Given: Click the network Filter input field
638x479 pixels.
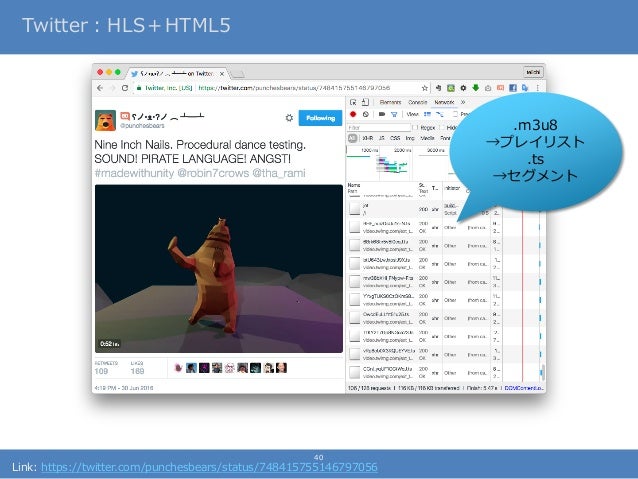Looking at the screenshot, I should [x=378, y=127].
